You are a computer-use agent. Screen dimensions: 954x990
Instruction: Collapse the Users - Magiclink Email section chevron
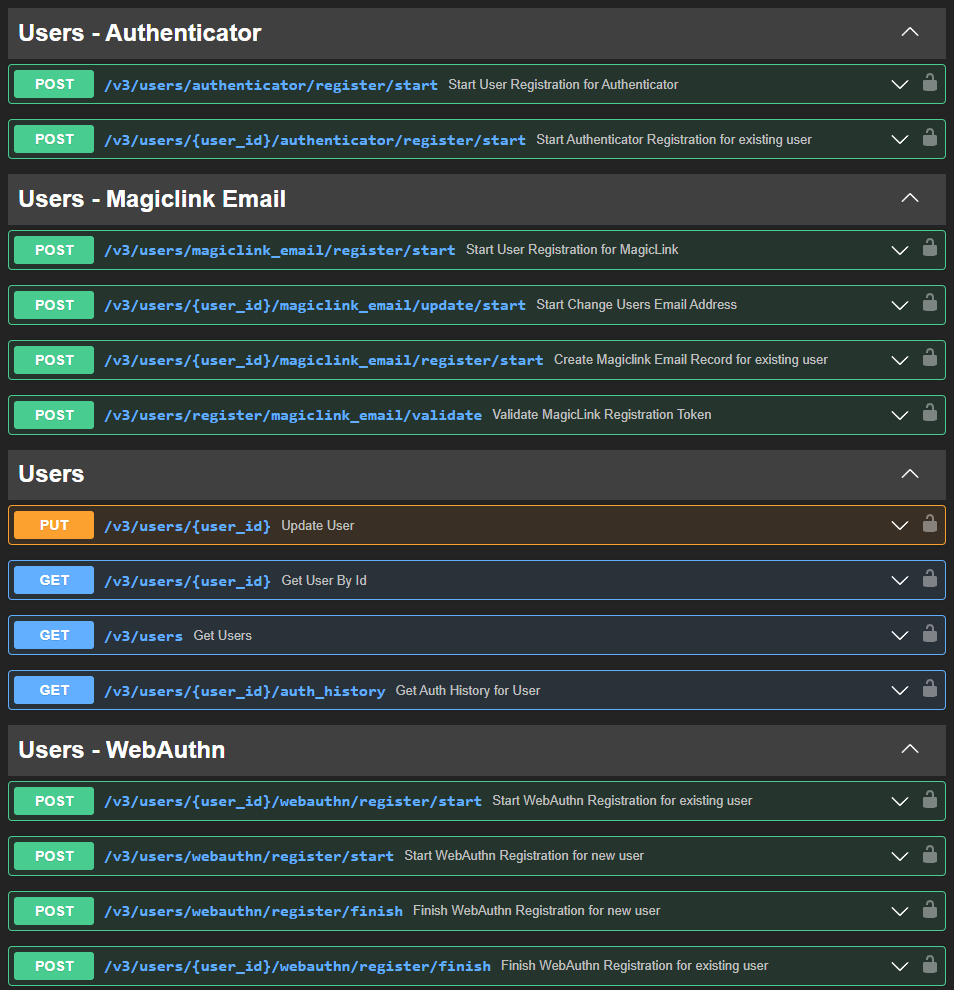tap(910, 198)
